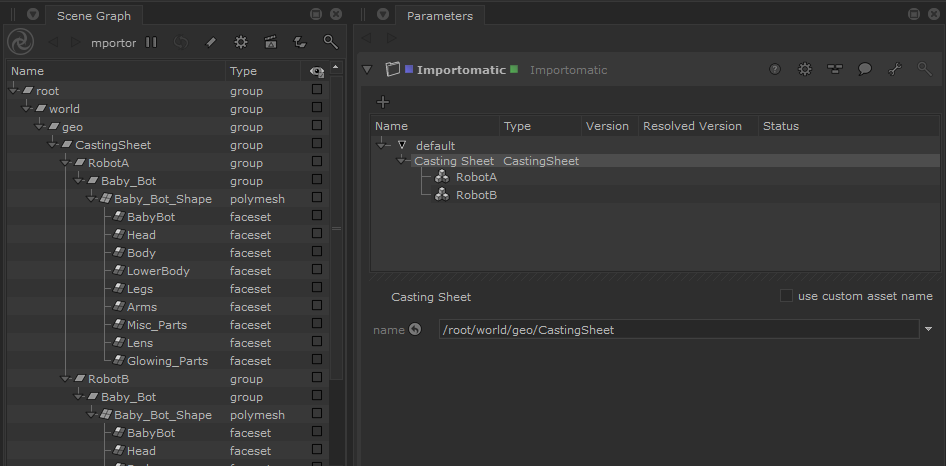
Task: Collapse the Importomatic parameters disclosure triangle
Action: pyautogui.click(x=367, y=69)
